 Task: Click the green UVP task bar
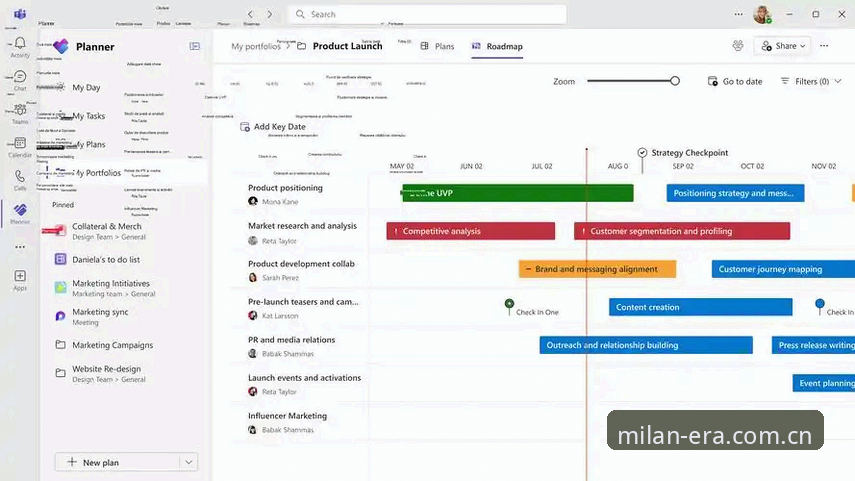coord(517,193)
